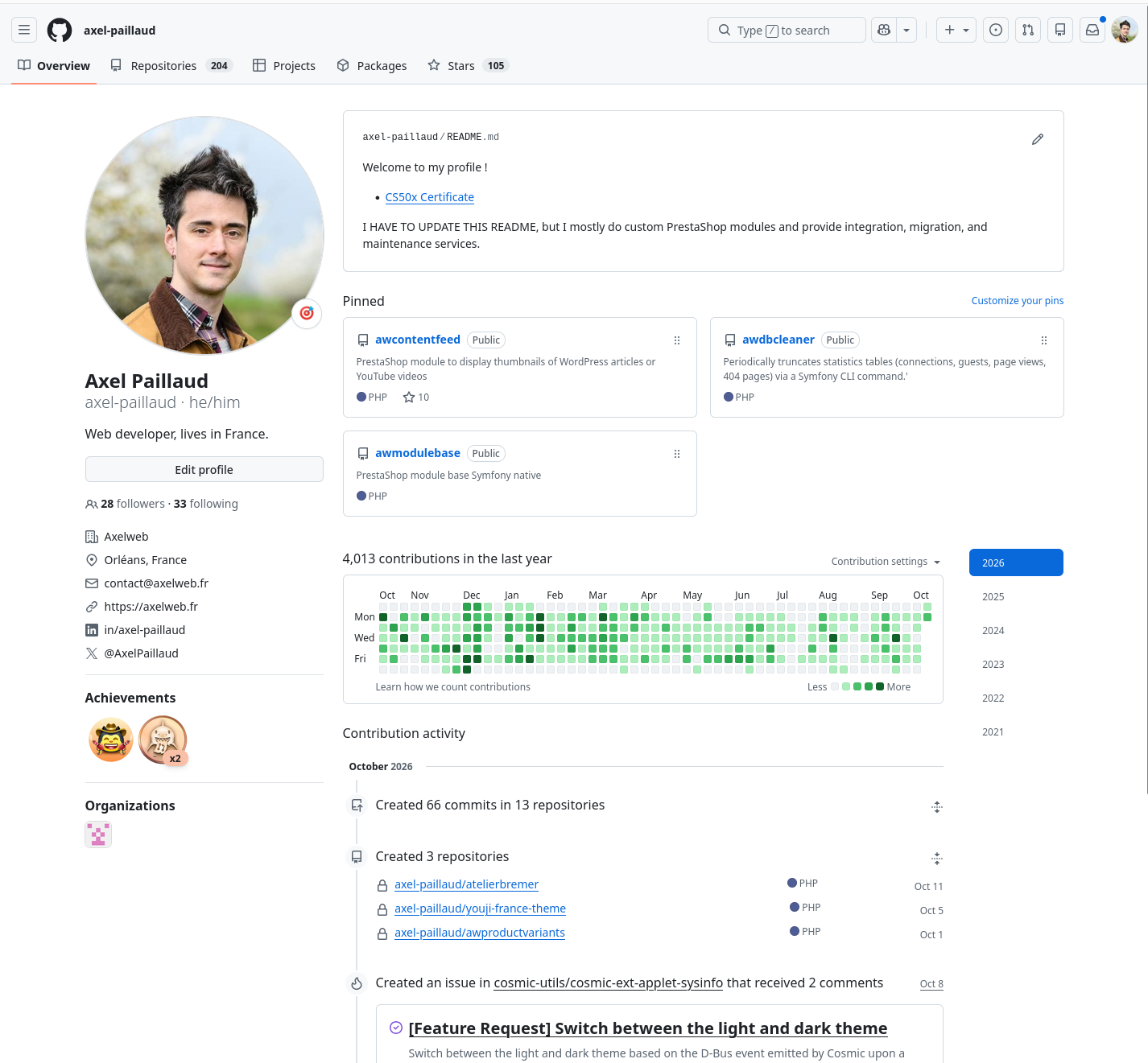Open Copilot chat icon
The height and width of the screenshot is (1063, 1148).
pos(884,30)
